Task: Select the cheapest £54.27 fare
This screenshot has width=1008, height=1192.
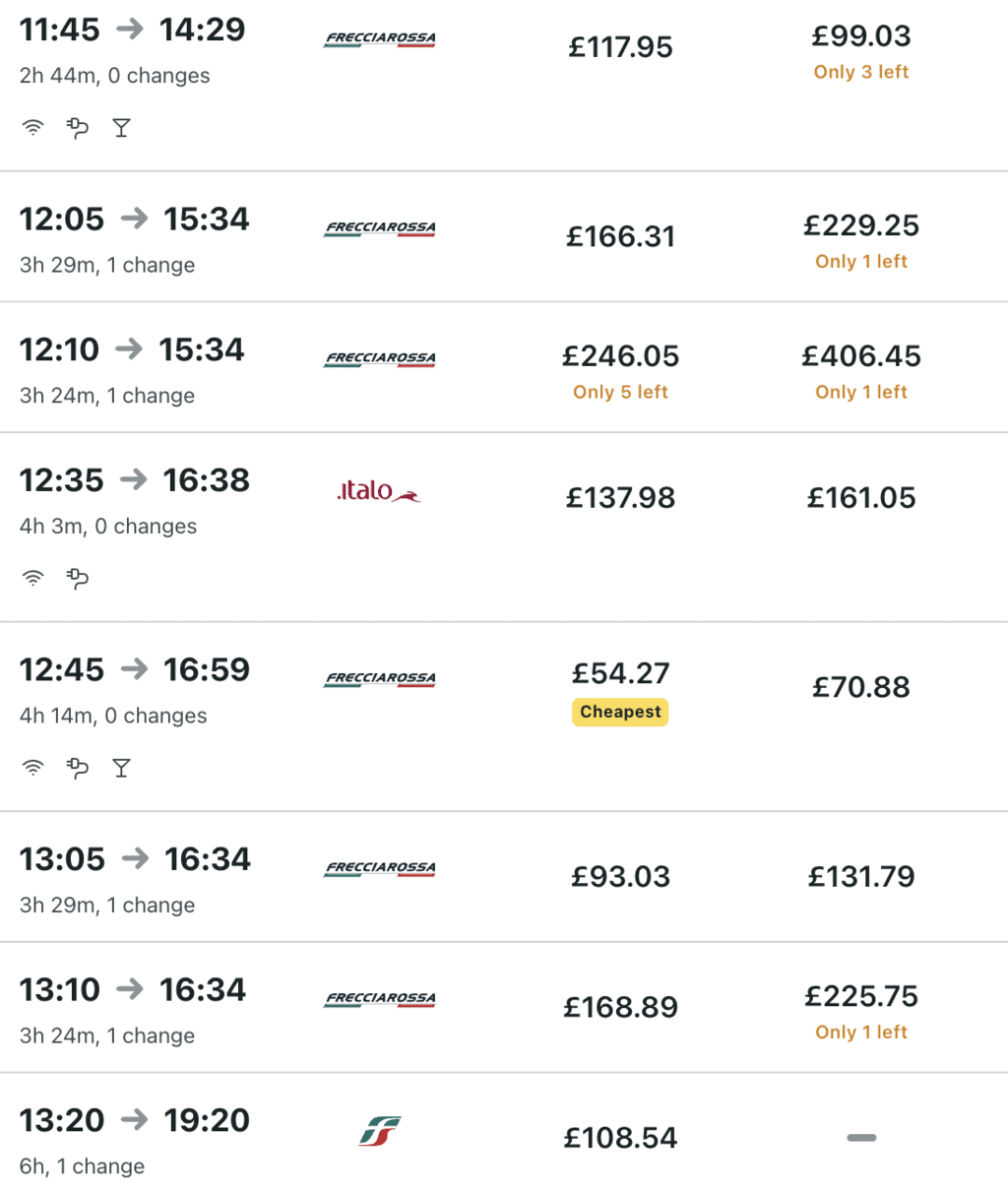Action: click(620, 673)
